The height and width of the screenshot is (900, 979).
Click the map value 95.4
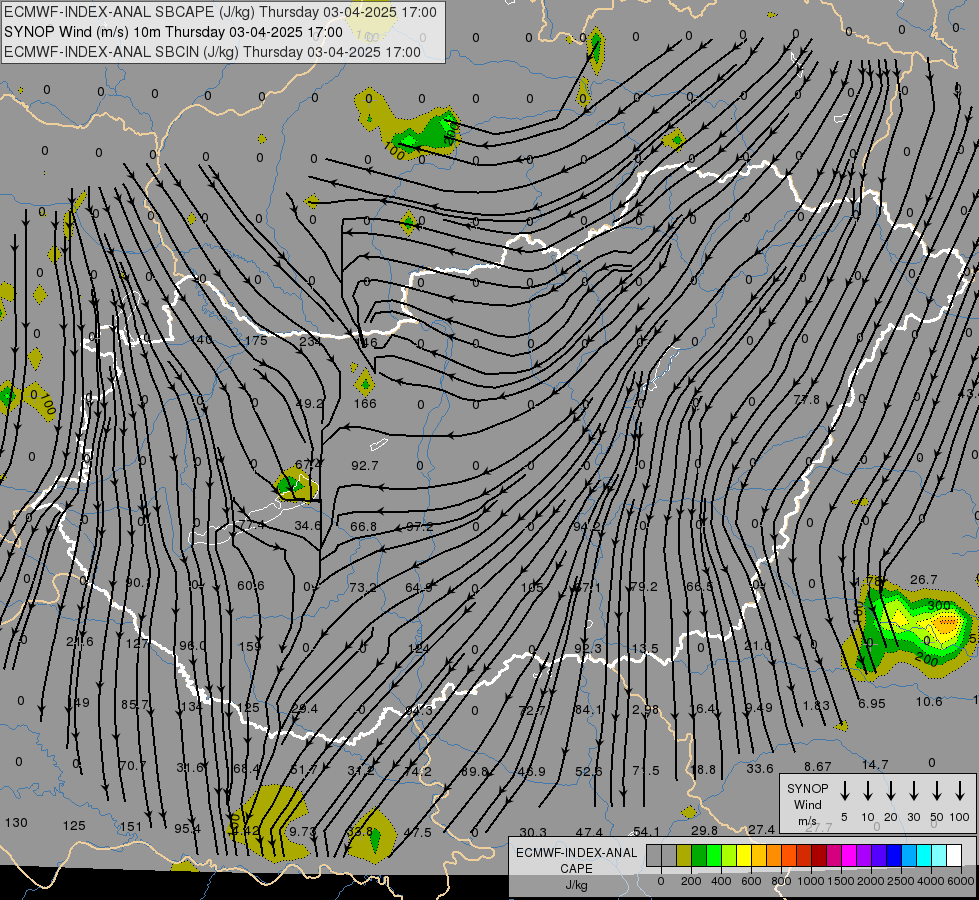point(187,829)
